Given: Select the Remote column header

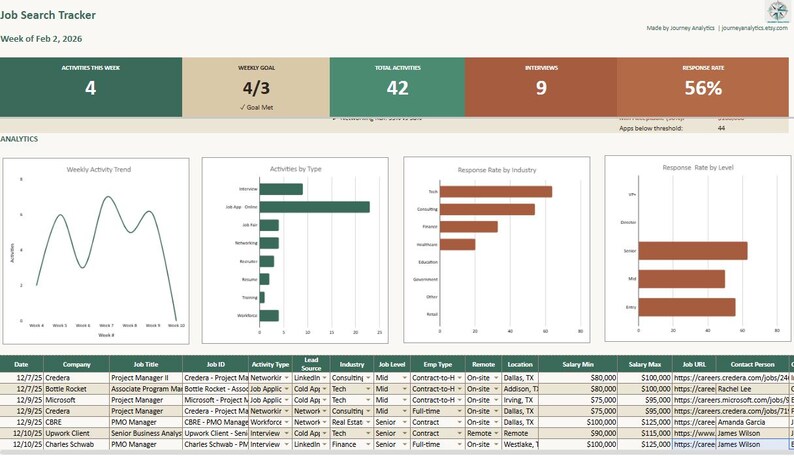Looking at the screenshot, I should 484,364.
